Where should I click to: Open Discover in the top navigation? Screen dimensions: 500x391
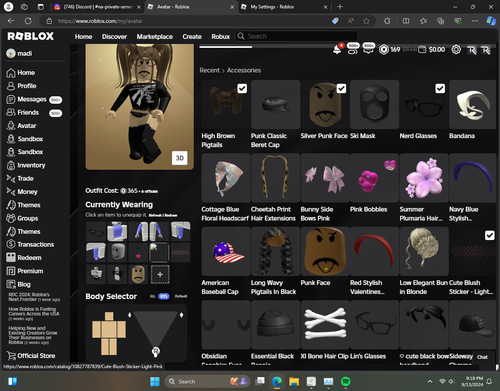(x=114, y=37)
